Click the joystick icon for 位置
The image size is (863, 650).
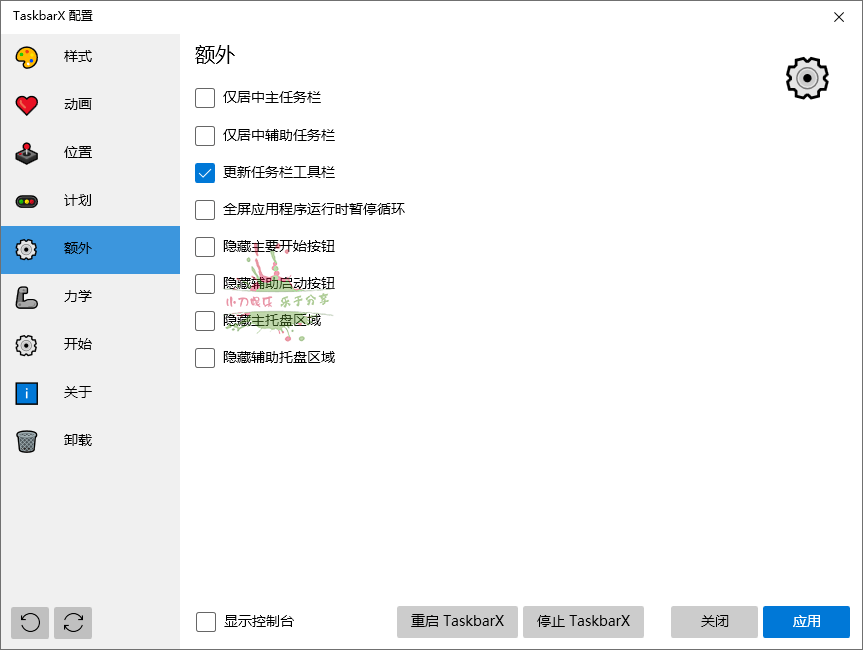coord(27,153)
